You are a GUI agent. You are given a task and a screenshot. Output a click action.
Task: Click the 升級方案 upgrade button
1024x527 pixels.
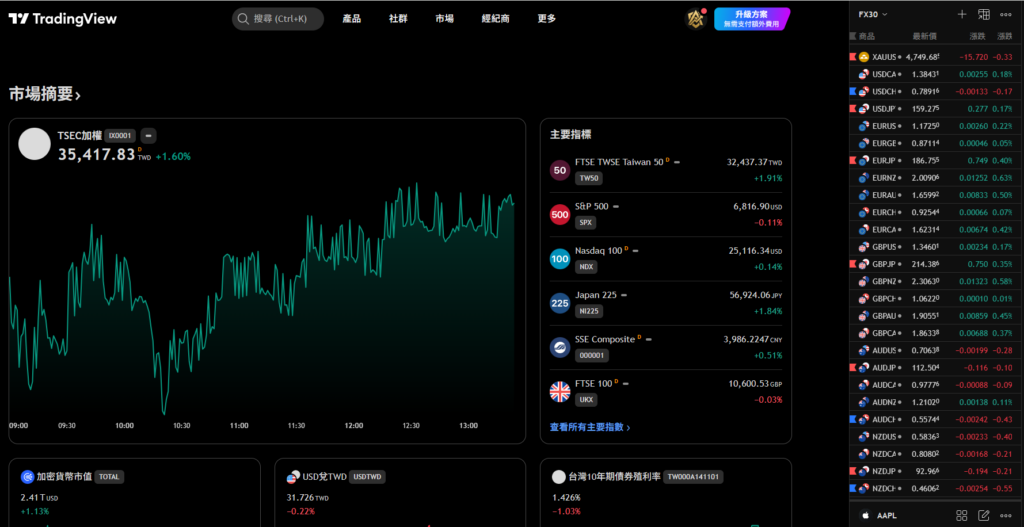752,19
